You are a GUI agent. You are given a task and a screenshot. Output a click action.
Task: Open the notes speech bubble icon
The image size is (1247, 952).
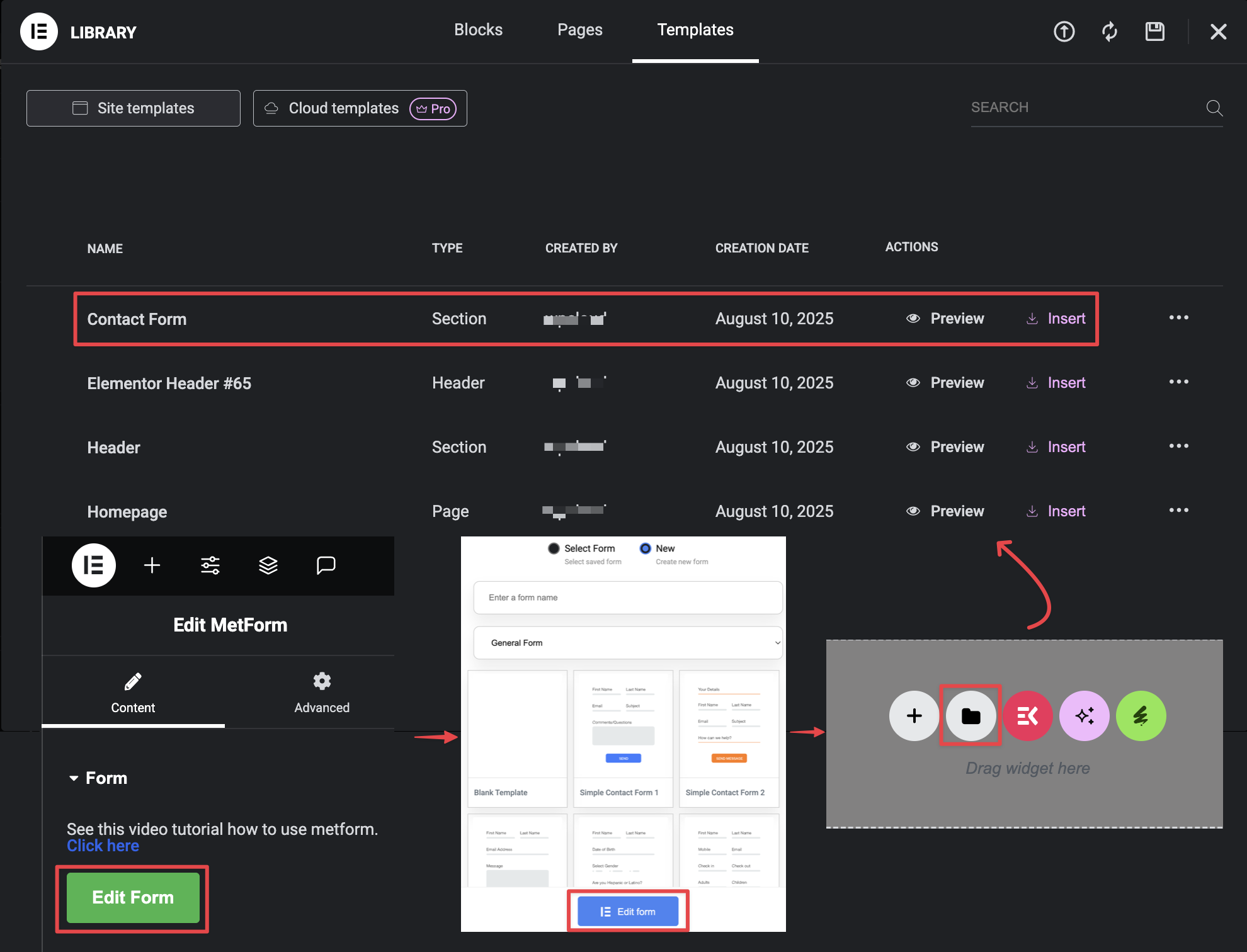(x=326, y=565)
